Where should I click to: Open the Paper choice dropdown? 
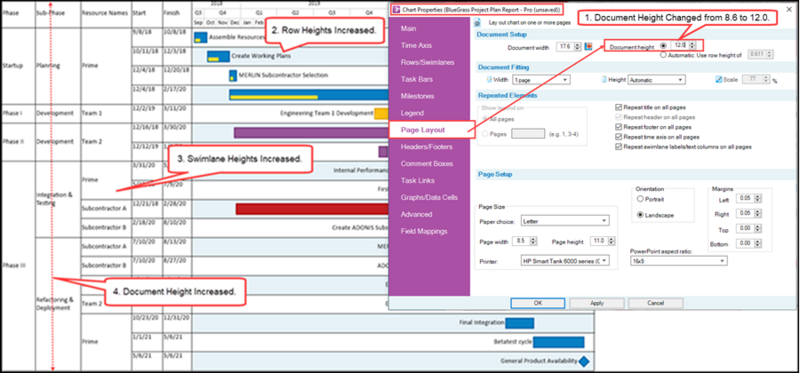[x=565, y=221]
